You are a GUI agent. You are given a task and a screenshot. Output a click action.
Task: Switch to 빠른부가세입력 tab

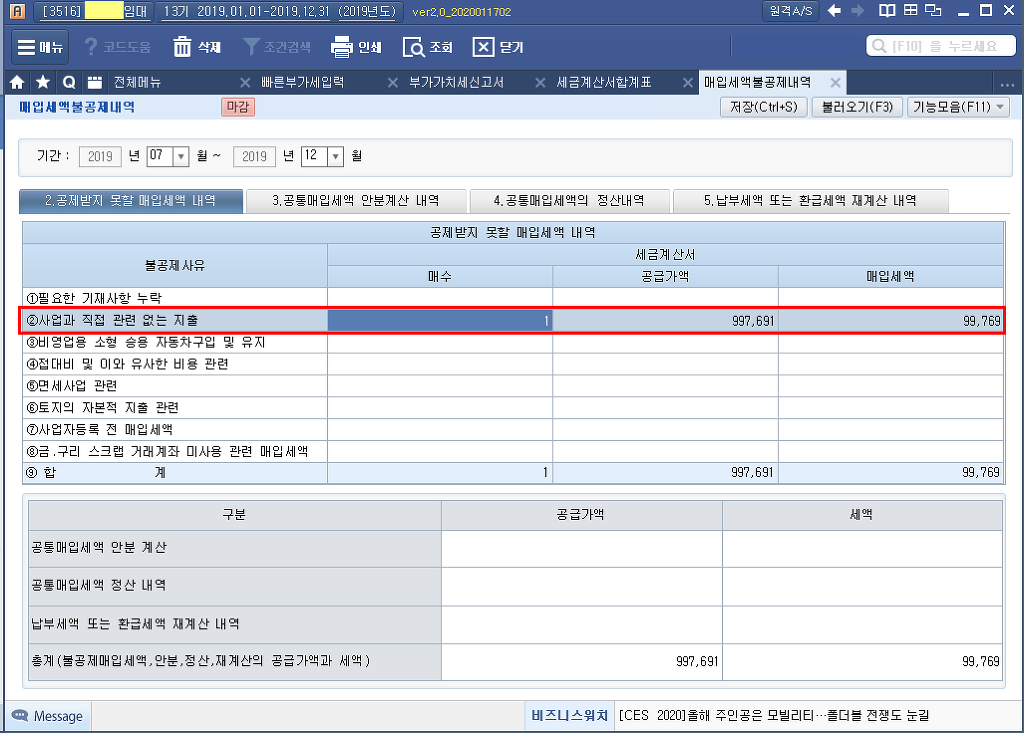click(x=302, y=82)
